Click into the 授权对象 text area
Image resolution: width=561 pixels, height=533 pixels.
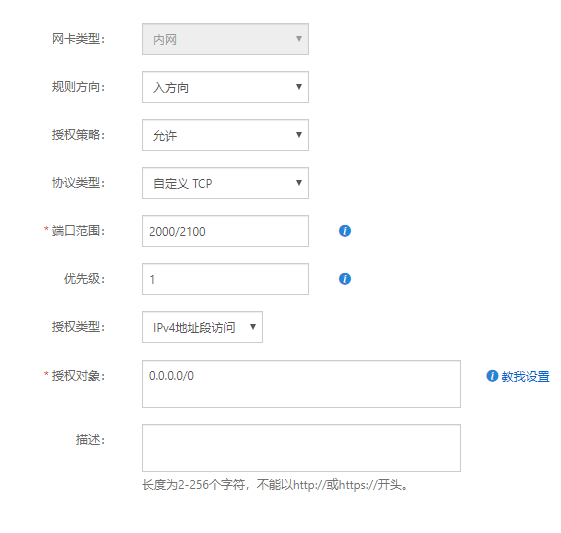(x=301, y=384)
